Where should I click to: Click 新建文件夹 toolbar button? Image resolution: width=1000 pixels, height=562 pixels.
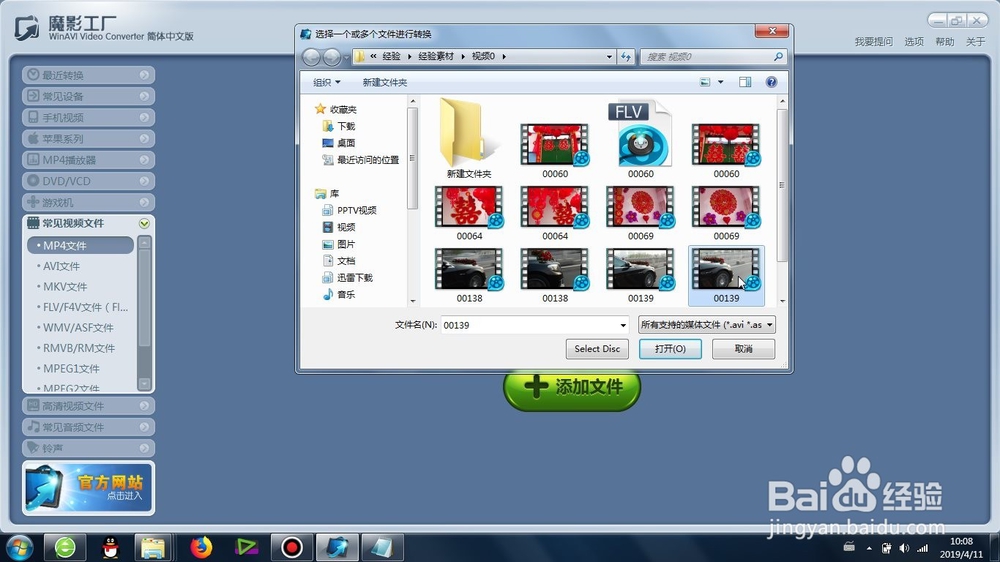point(385,82)
